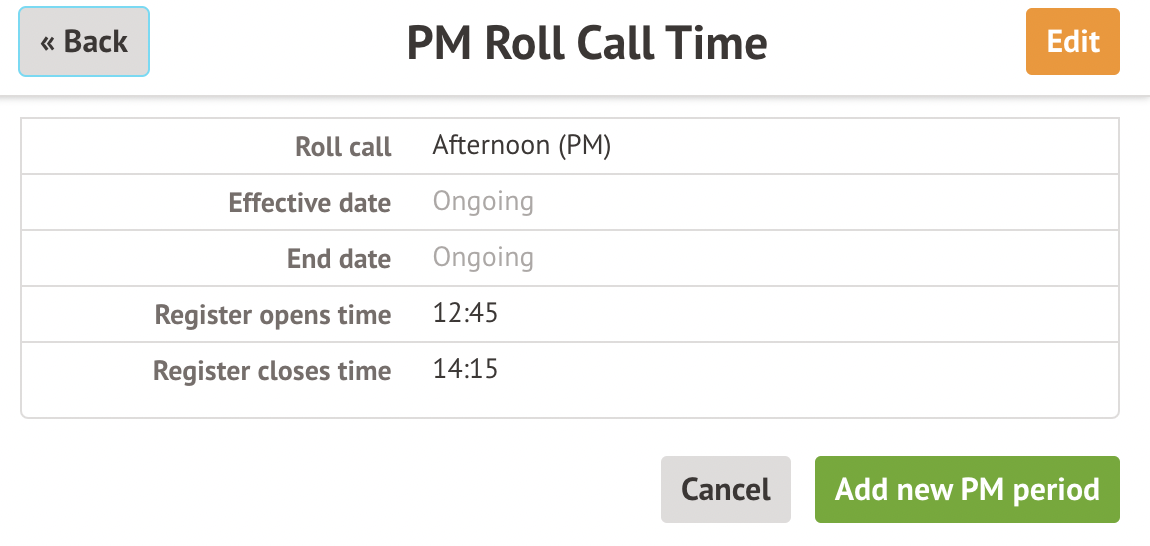
Task: Select the 12:45 opening time value
Action: (465, 314)
